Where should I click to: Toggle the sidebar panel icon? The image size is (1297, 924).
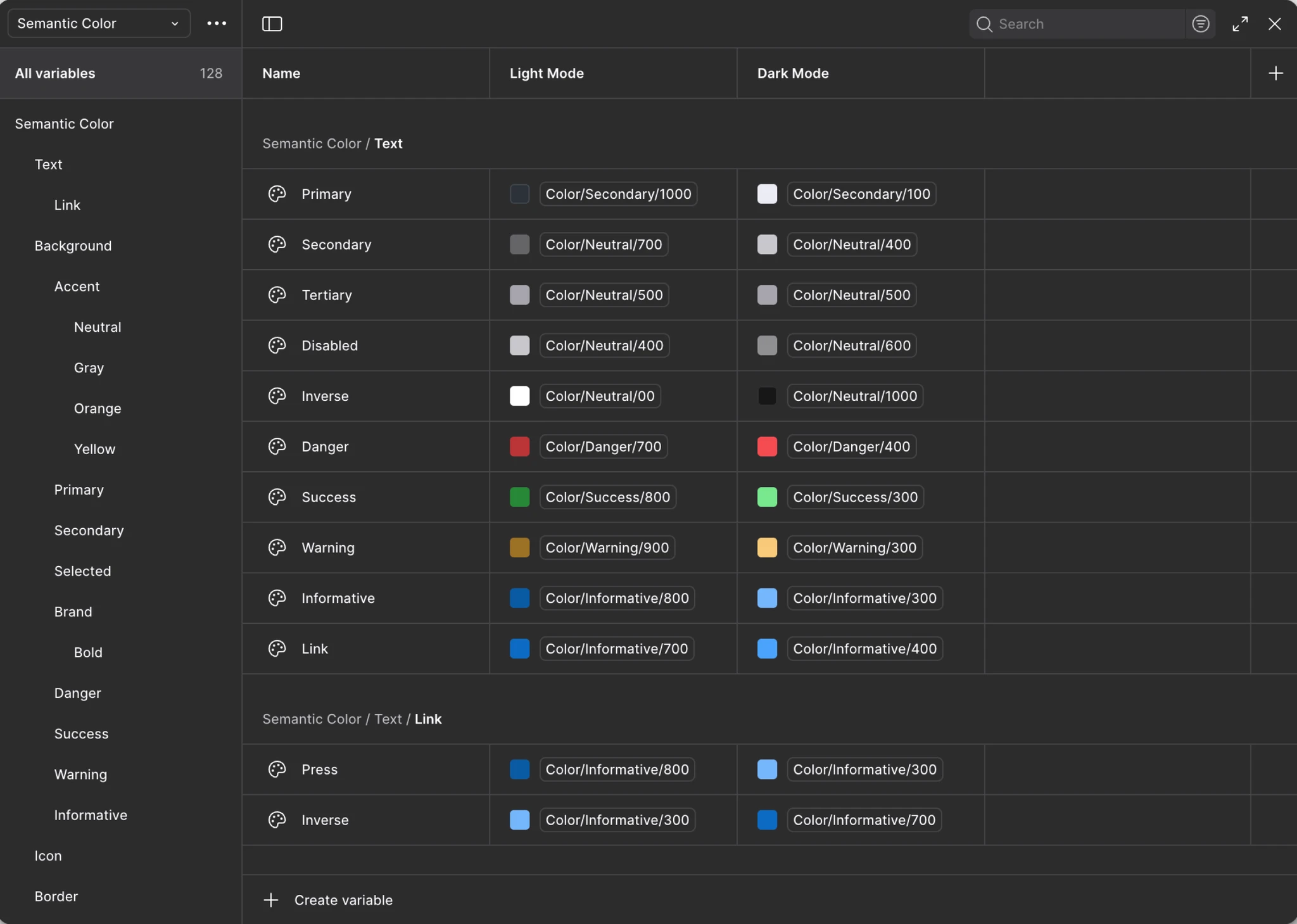[272, 23]
